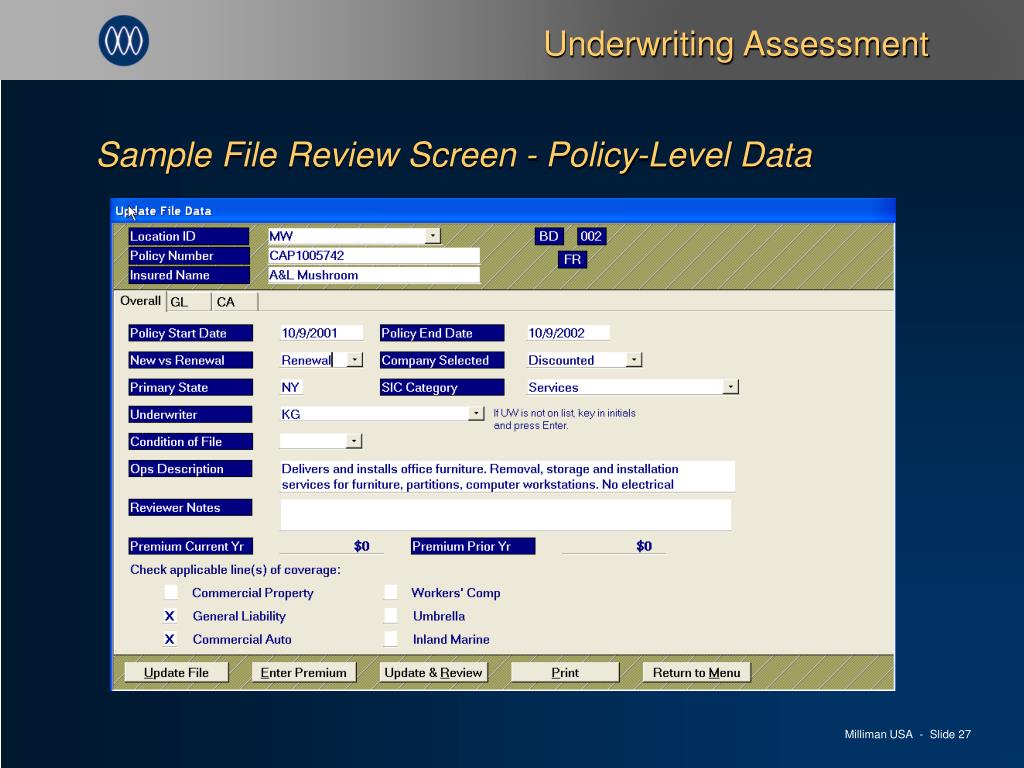
Task: Click the 'Underwriting Assessment' heading
Action: [736, 44]
